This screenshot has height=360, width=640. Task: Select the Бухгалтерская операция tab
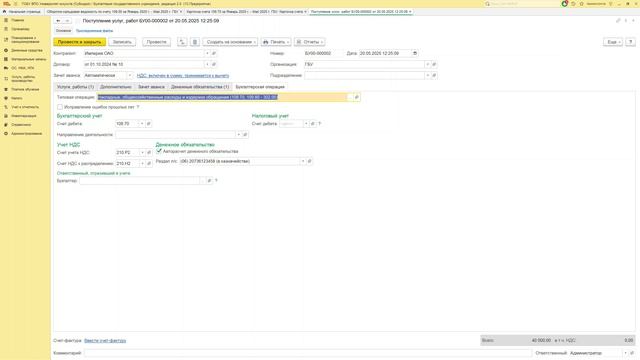pyautogui.click(x=260, y=87)
